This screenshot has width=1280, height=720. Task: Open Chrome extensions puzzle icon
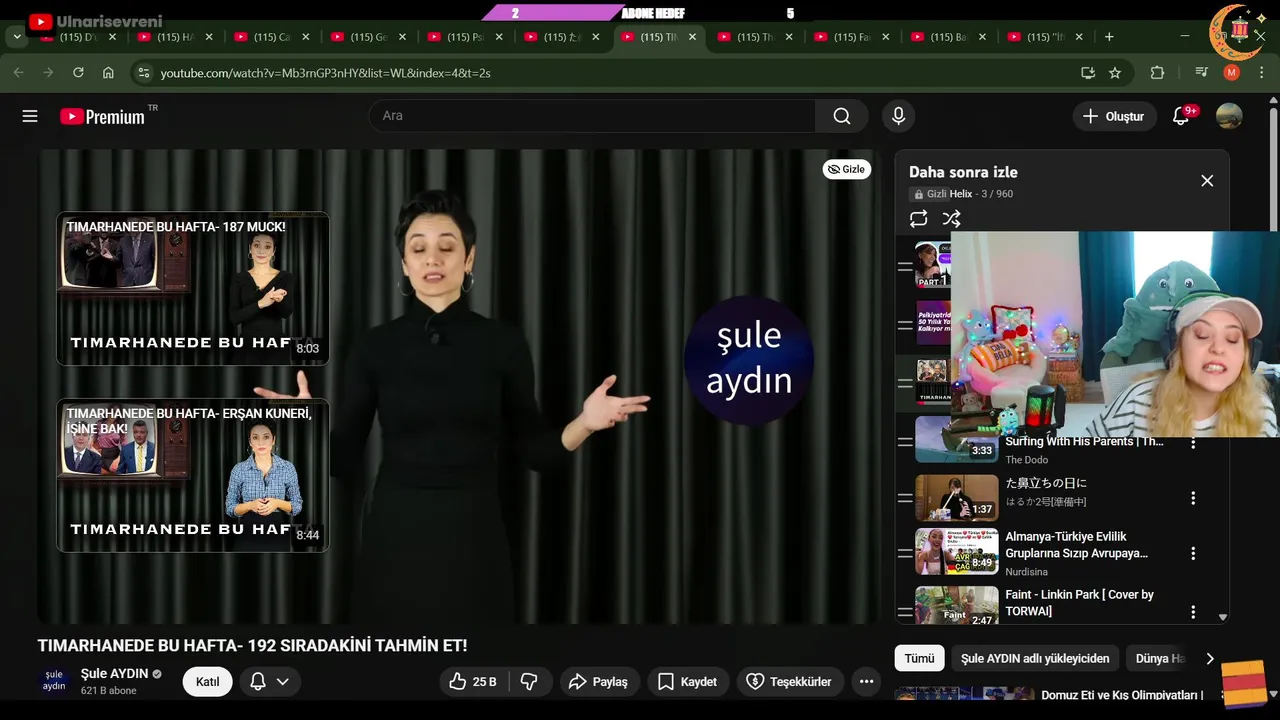[1158, 73]
